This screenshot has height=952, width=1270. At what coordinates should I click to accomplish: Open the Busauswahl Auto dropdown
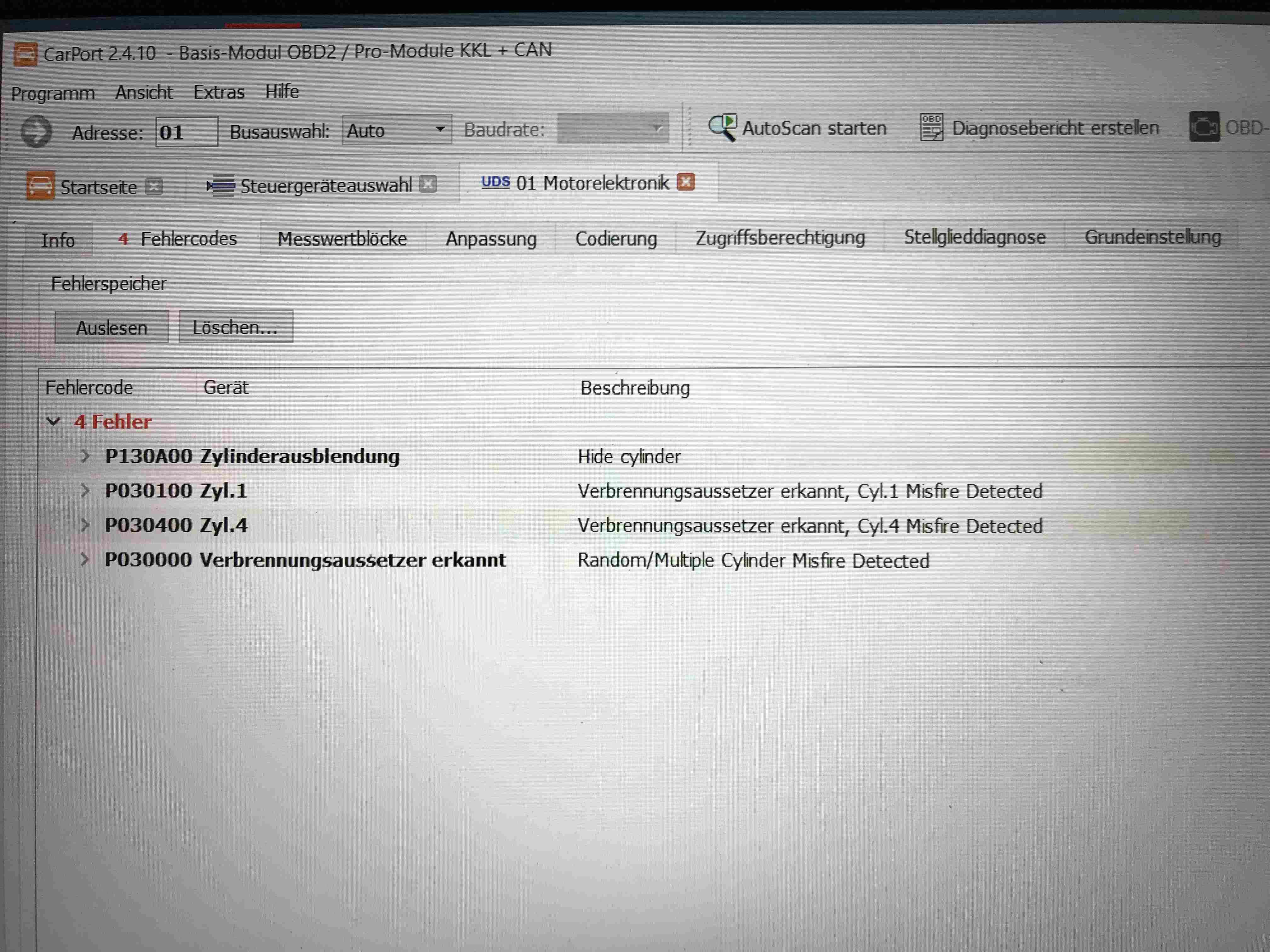(440, 130)
